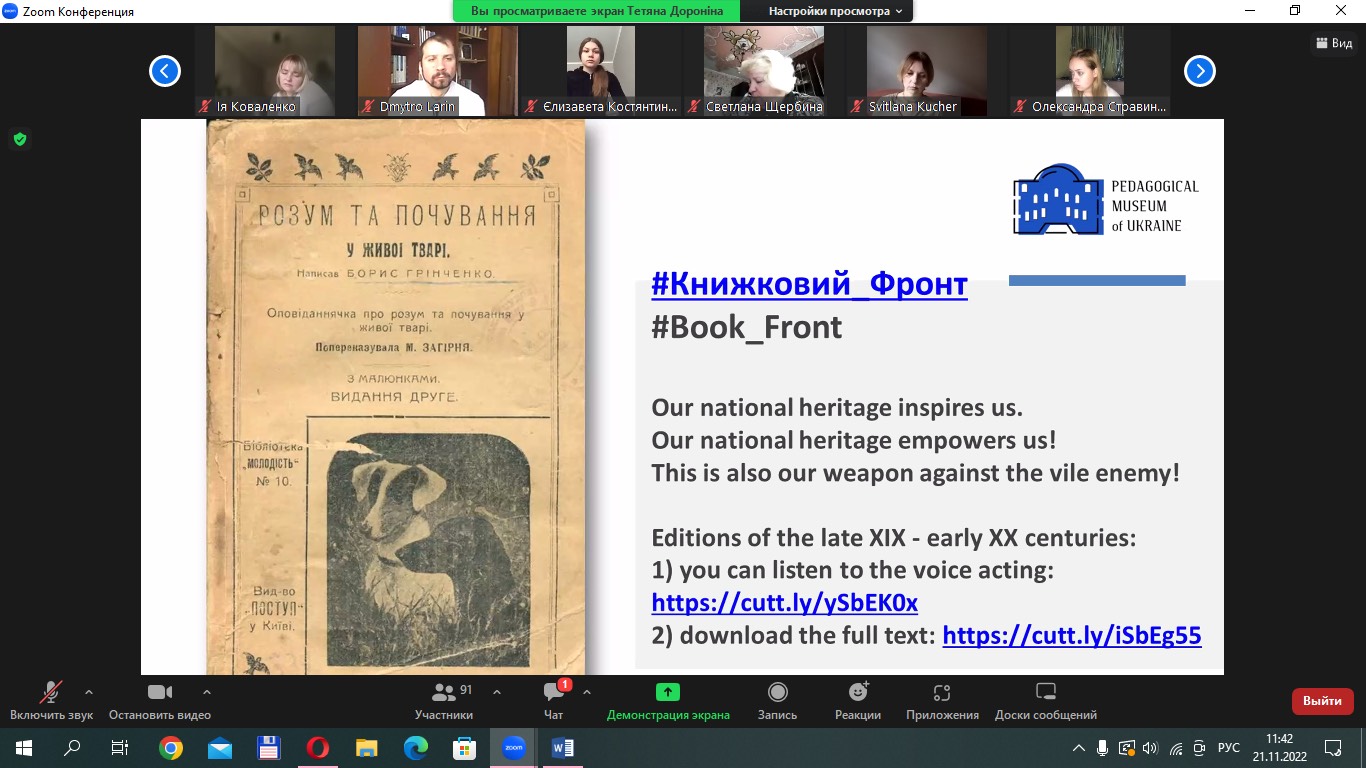Open the Приложения apps icon
1366x768 pixels.
941,692
